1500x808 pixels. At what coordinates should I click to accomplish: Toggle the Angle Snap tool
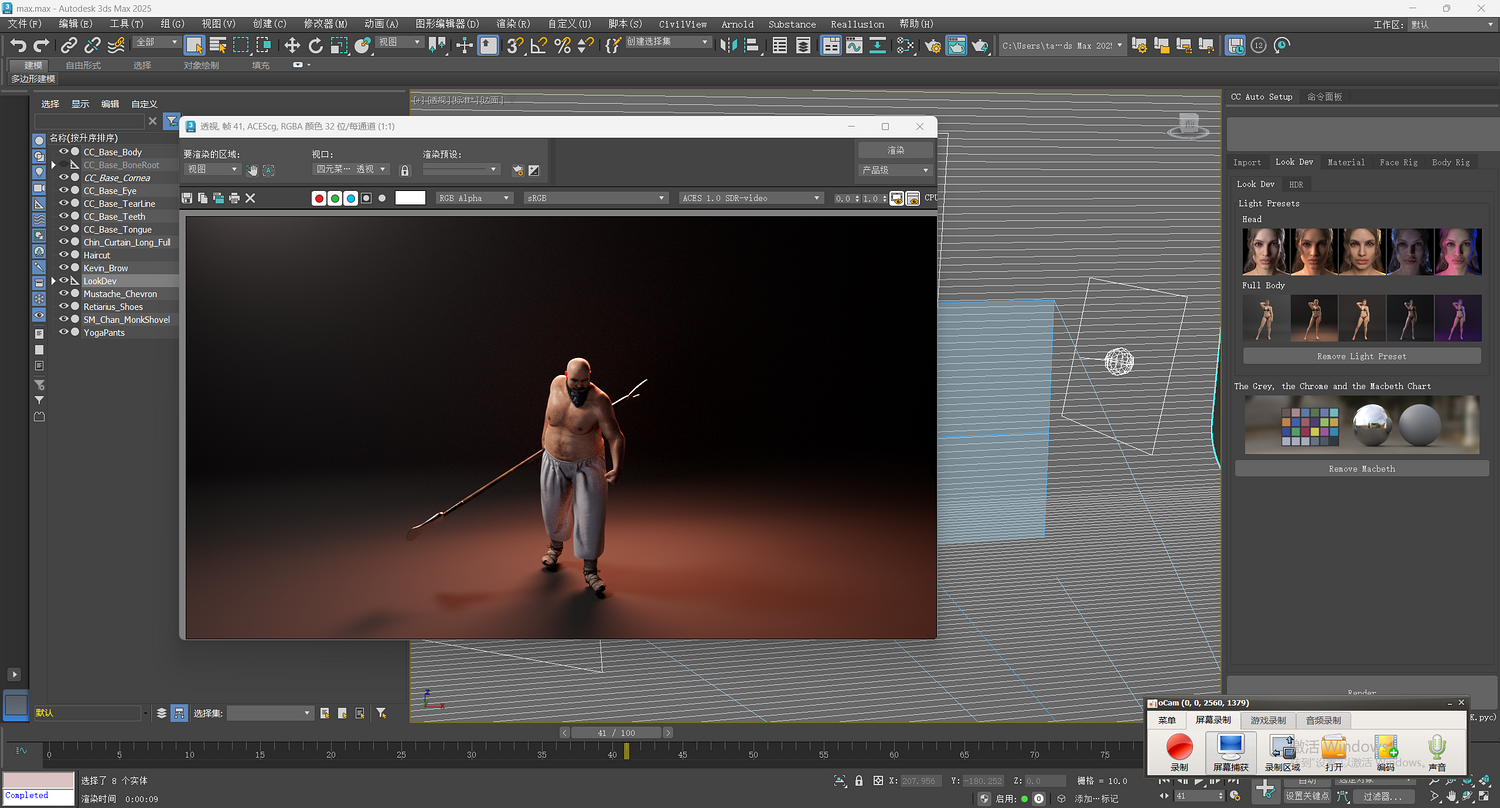point(538,45)
